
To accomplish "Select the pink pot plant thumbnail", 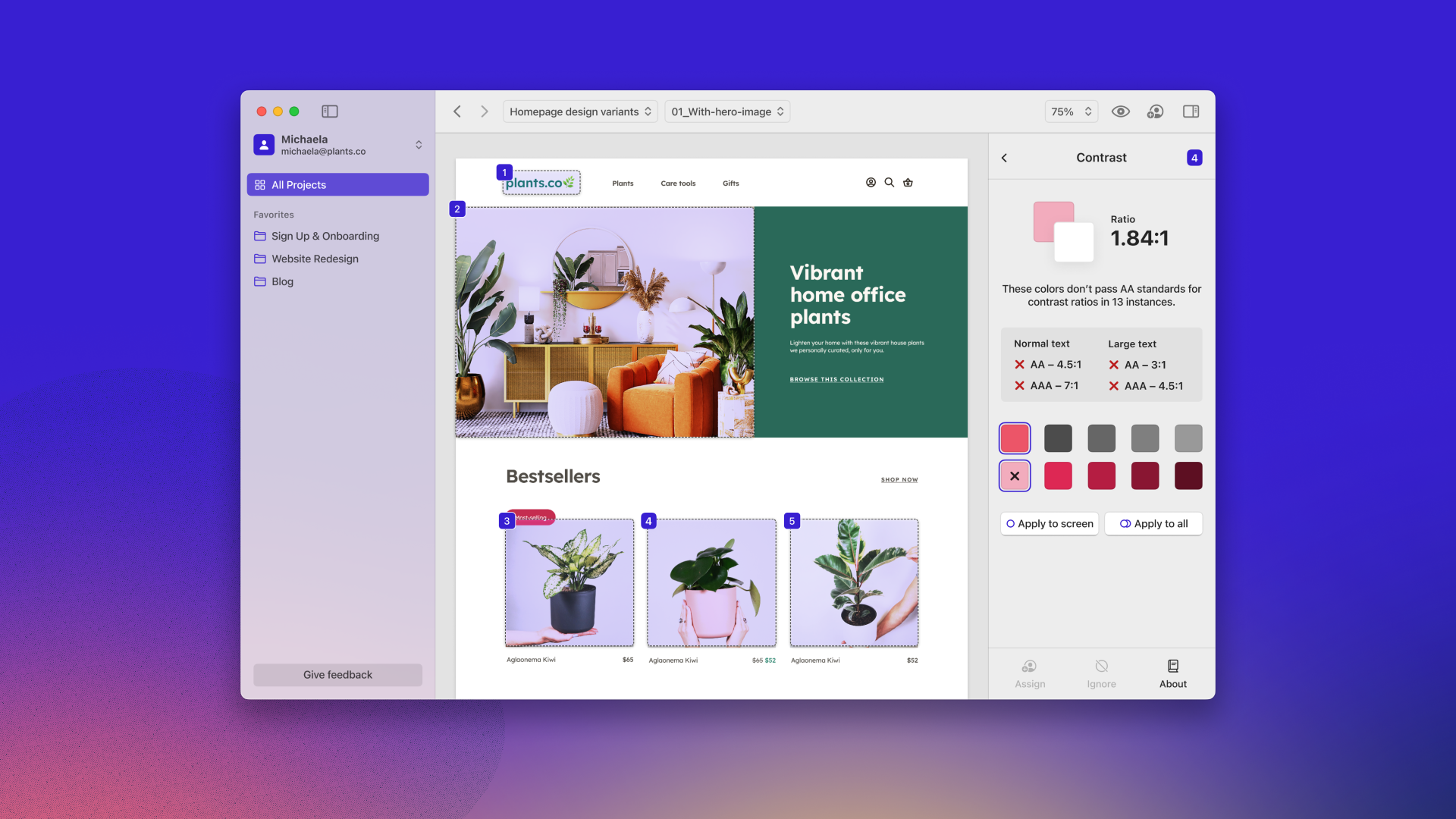I will coord(711,582).
